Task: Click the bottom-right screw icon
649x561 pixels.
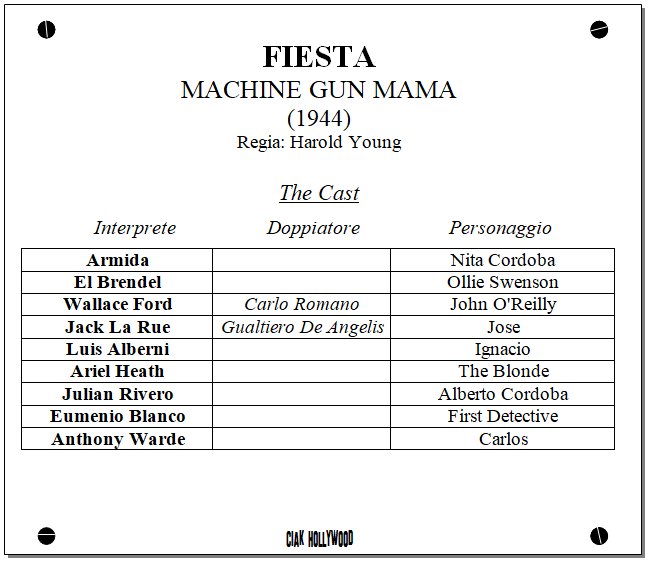Action: (x=599, y=535)
